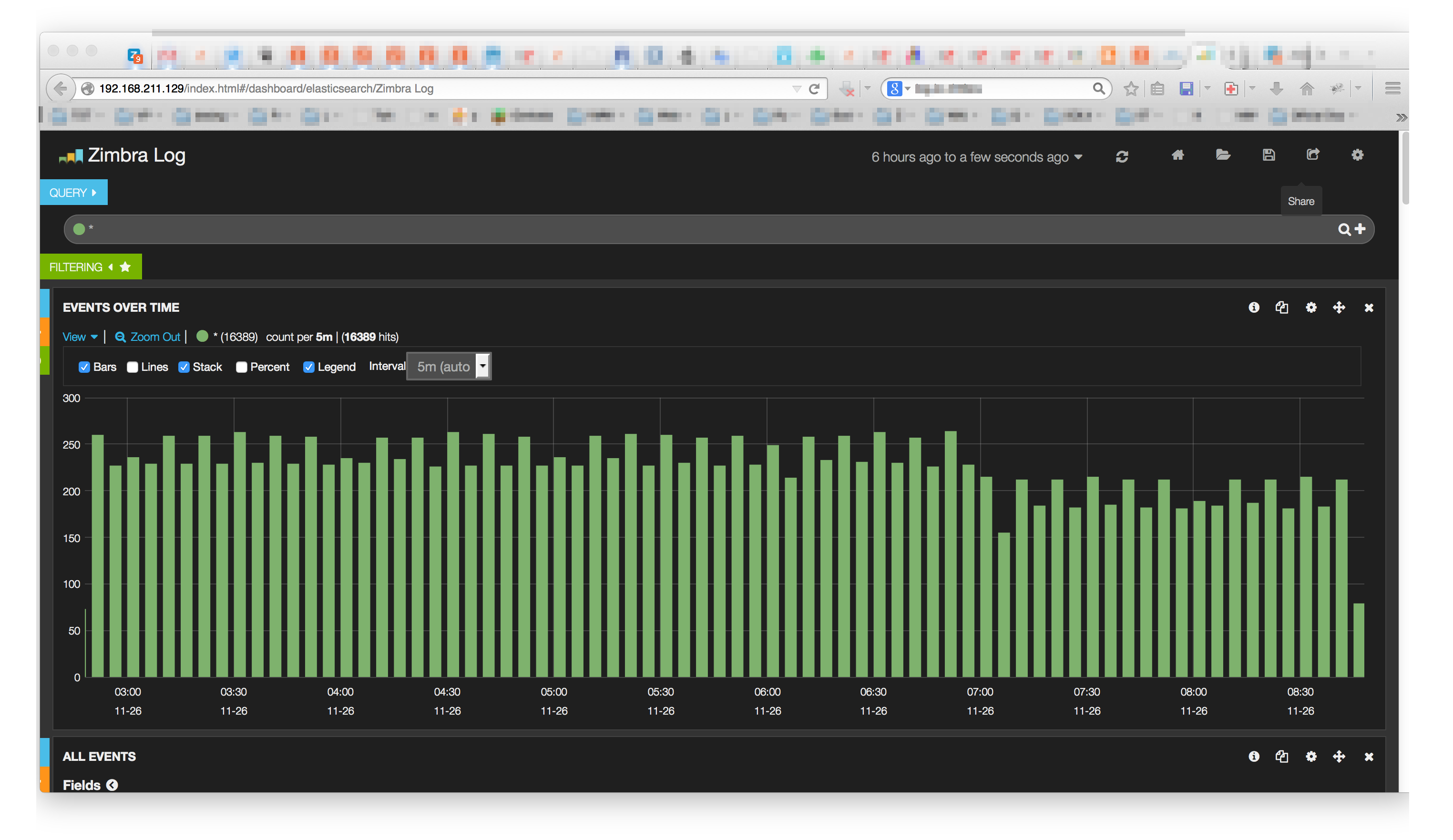Click Zoom Out on the histogram
Screen dimensions: 1453x840
pos(148,337)
